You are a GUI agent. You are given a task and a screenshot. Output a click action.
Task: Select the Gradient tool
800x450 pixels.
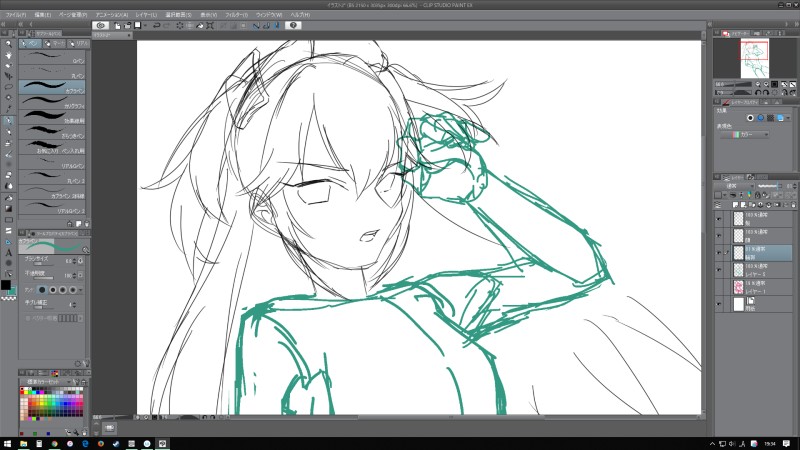pos(8,209)
